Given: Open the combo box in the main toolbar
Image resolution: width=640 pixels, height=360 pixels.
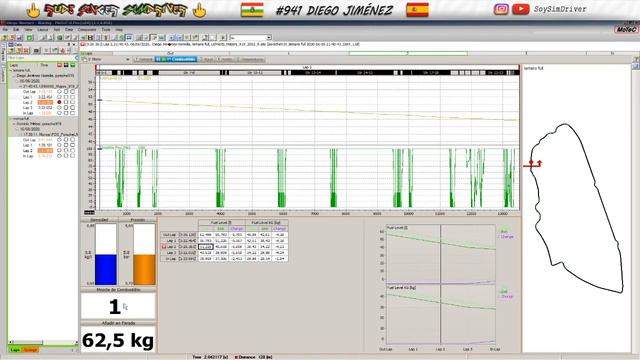Looking at the screenshot, I should tap(251, 38).
